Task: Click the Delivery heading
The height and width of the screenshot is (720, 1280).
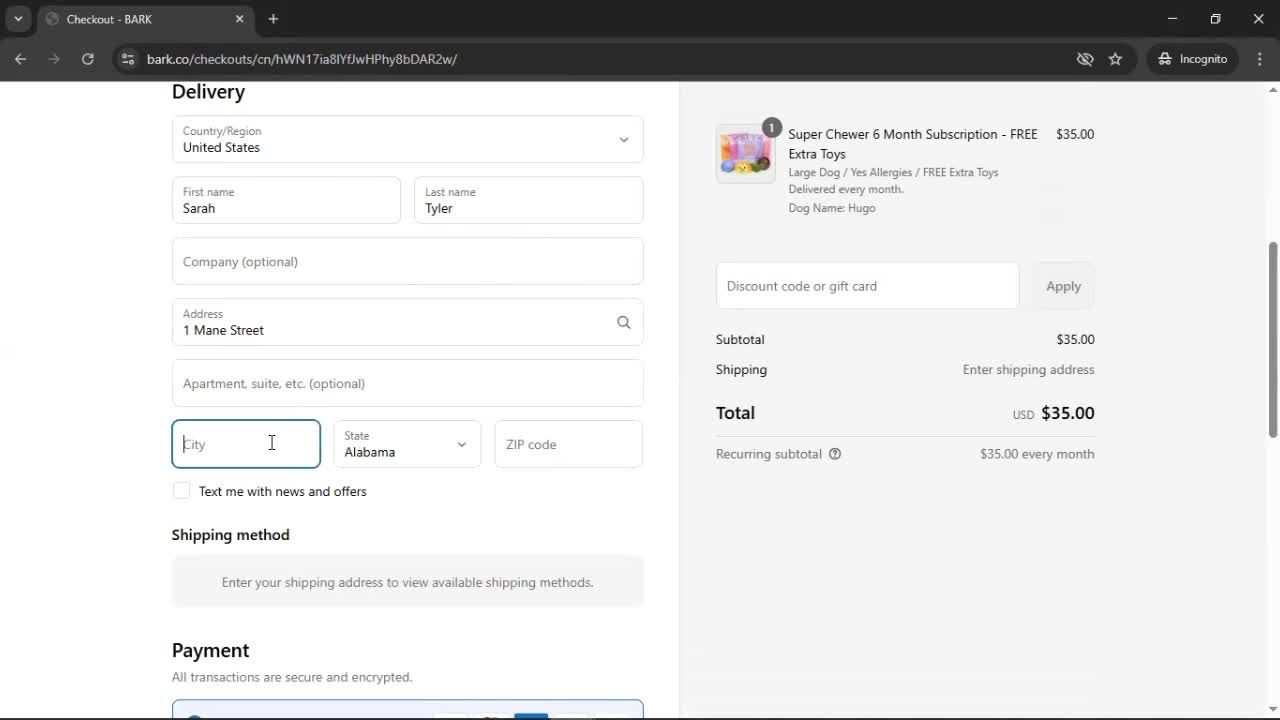Action: click(x=208, y=92)
